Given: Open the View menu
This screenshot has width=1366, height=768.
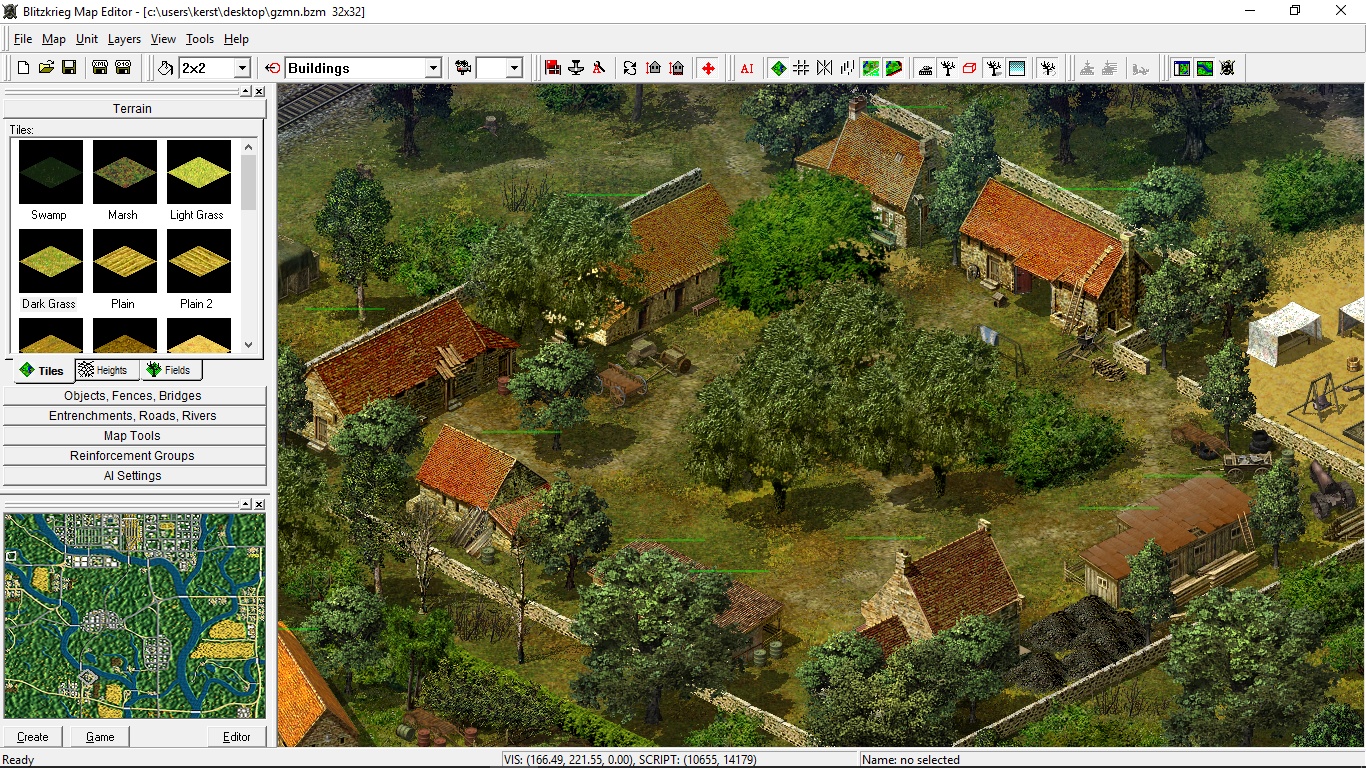Looking at the screenshot, I should pos(163,39).
